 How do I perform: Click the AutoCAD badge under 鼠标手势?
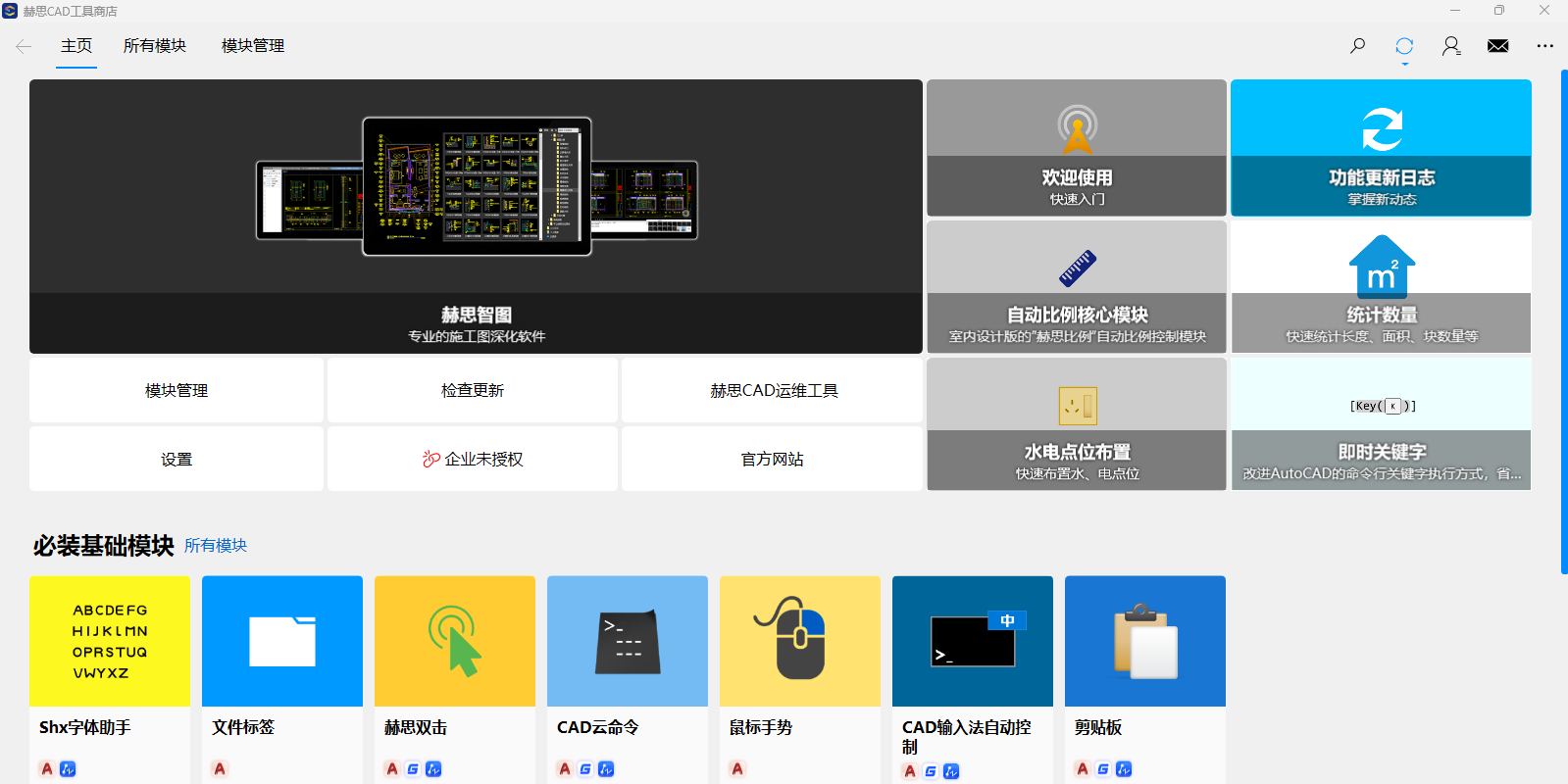click(x=737, y=769)
